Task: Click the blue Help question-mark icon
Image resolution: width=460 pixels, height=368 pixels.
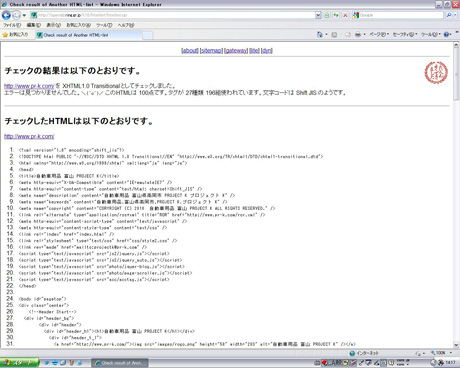Action: [446, 34]
